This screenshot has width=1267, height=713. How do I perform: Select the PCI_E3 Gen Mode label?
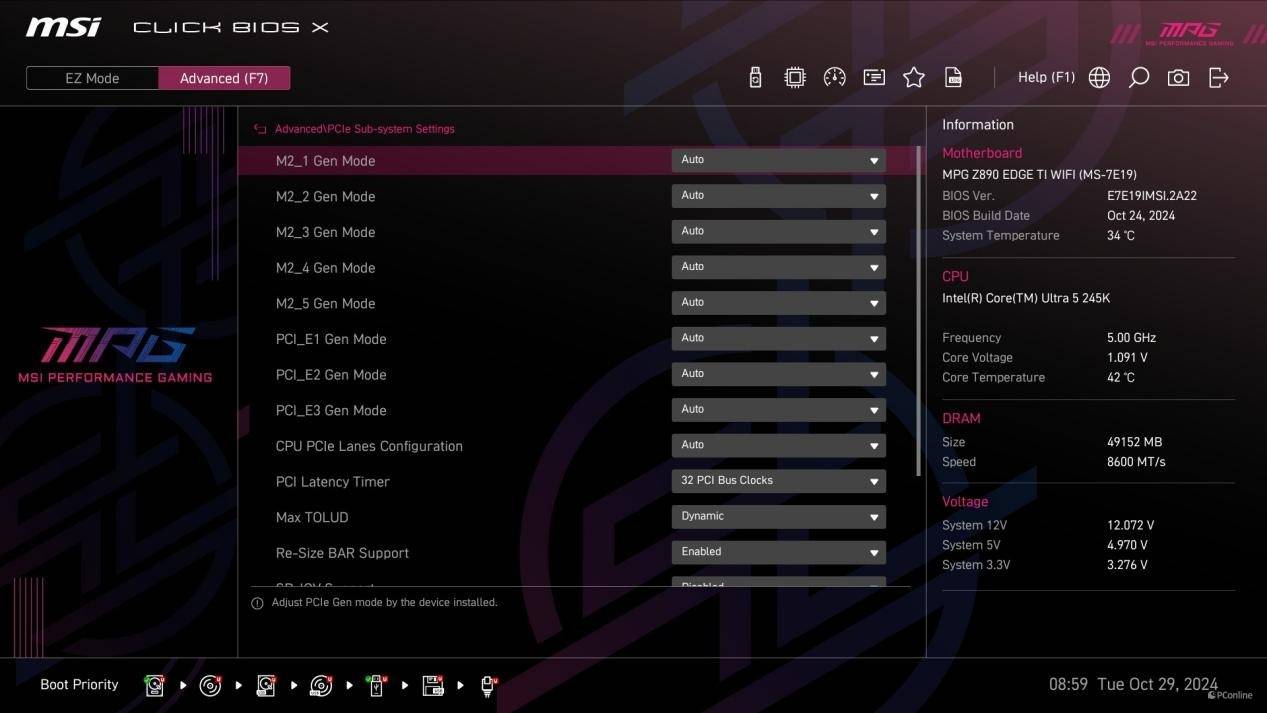(x=331, y=411)
